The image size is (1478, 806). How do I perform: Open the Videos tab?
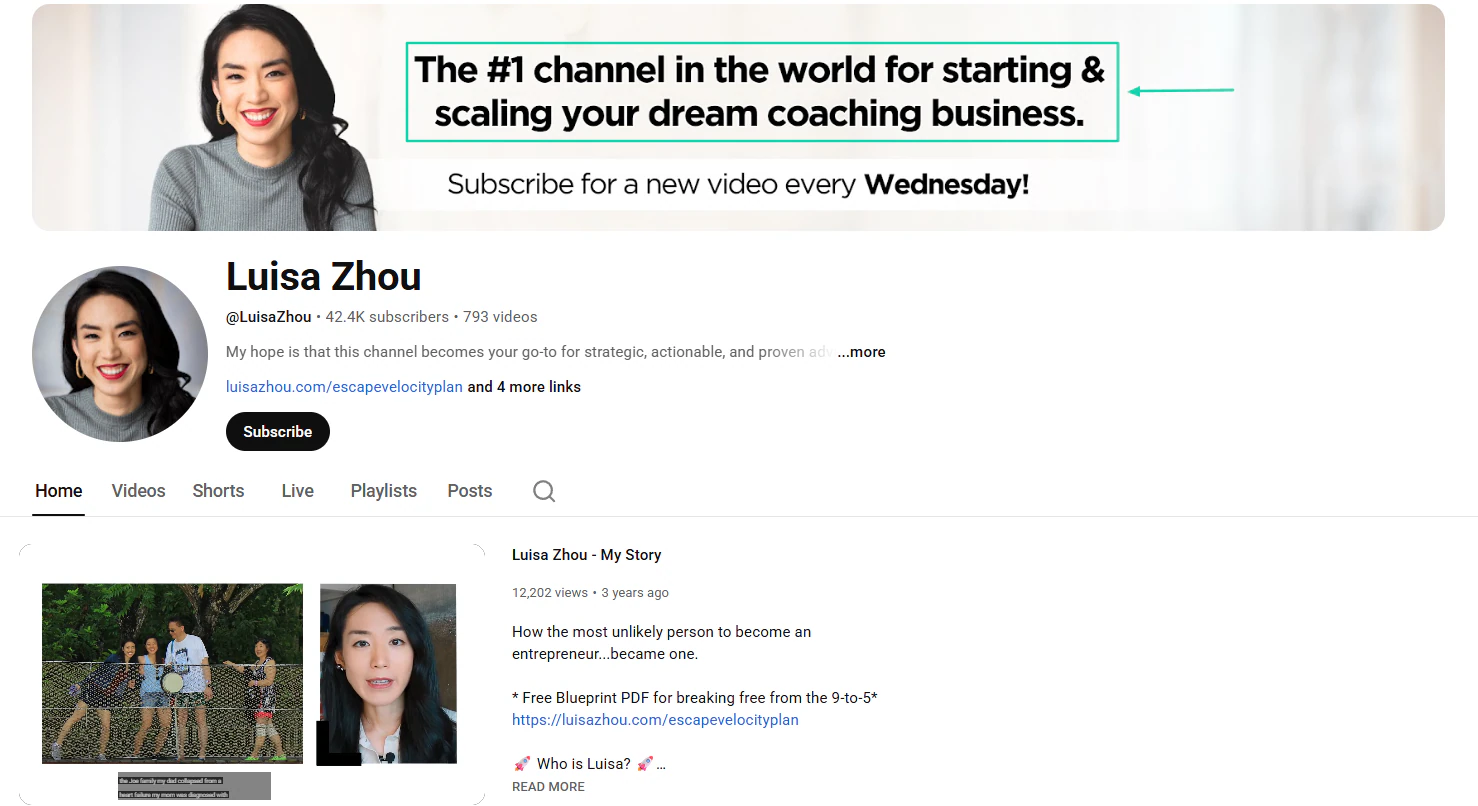pyautogui.click(x=139, y=491)
